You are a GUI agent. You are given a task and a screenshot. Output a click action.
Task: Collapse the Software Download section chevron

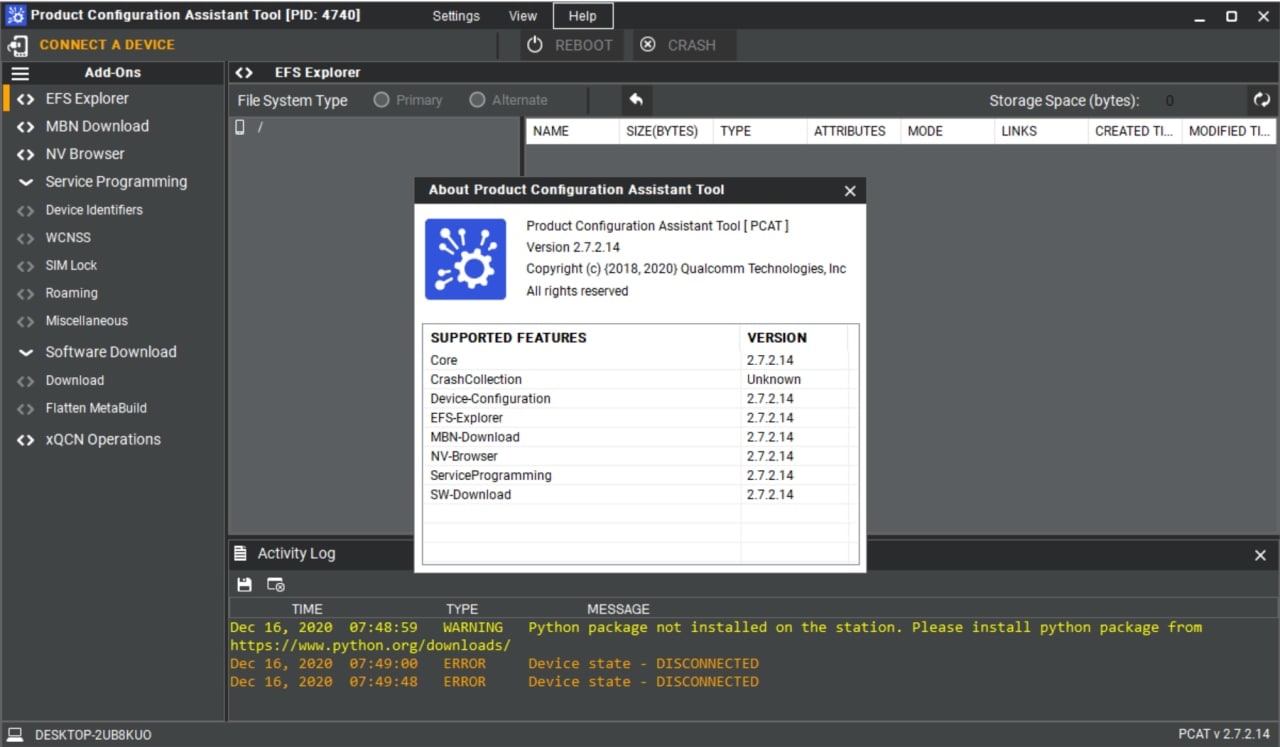coord(25,352)
